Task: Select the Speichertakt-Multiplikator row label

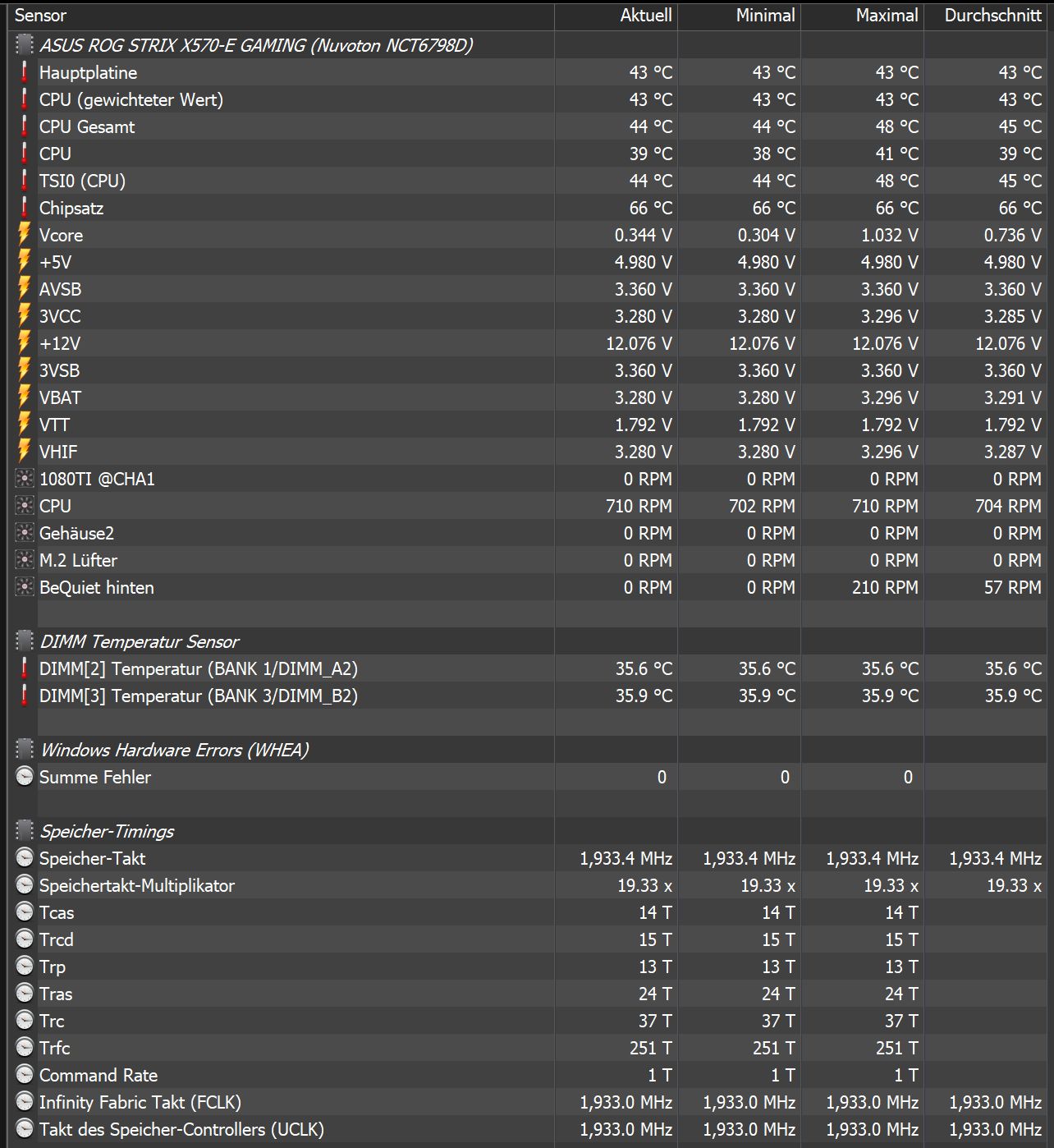Action: (137, 885)
